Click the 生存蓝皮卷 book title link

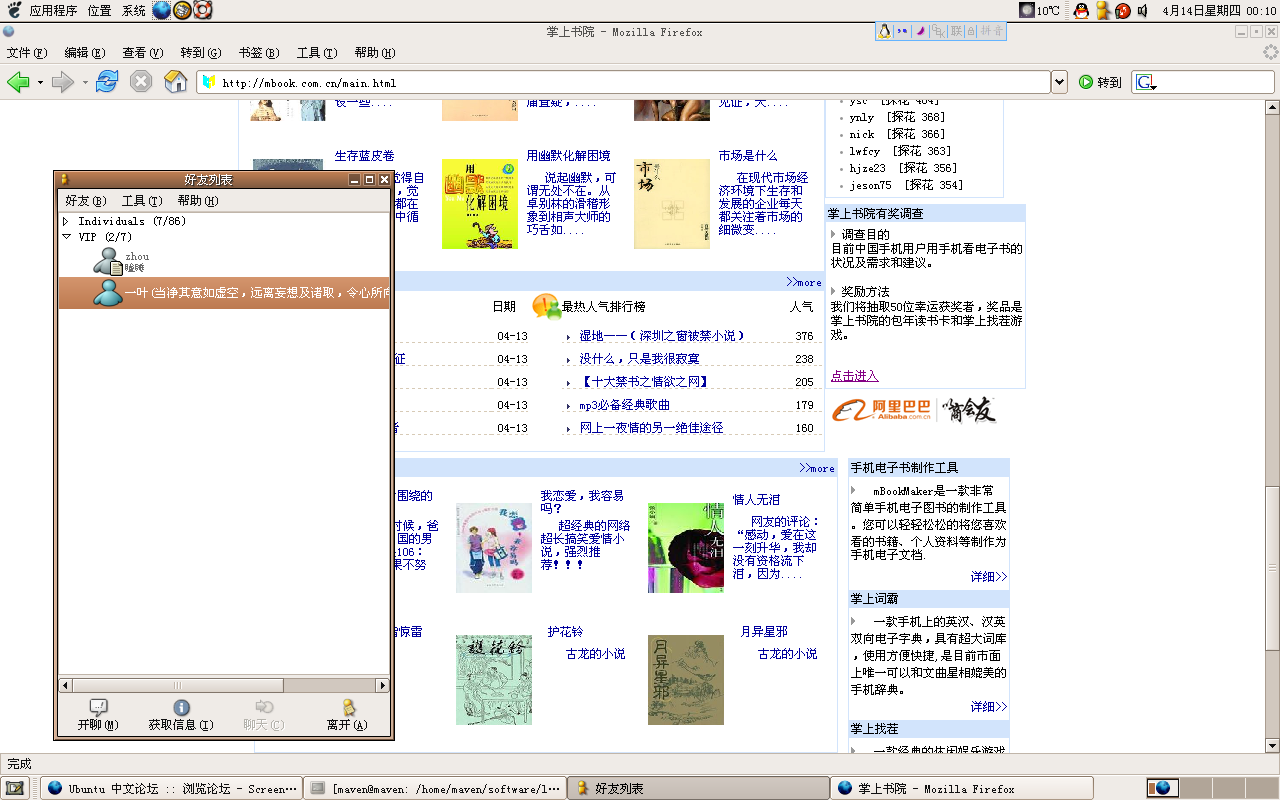(364, 156)
